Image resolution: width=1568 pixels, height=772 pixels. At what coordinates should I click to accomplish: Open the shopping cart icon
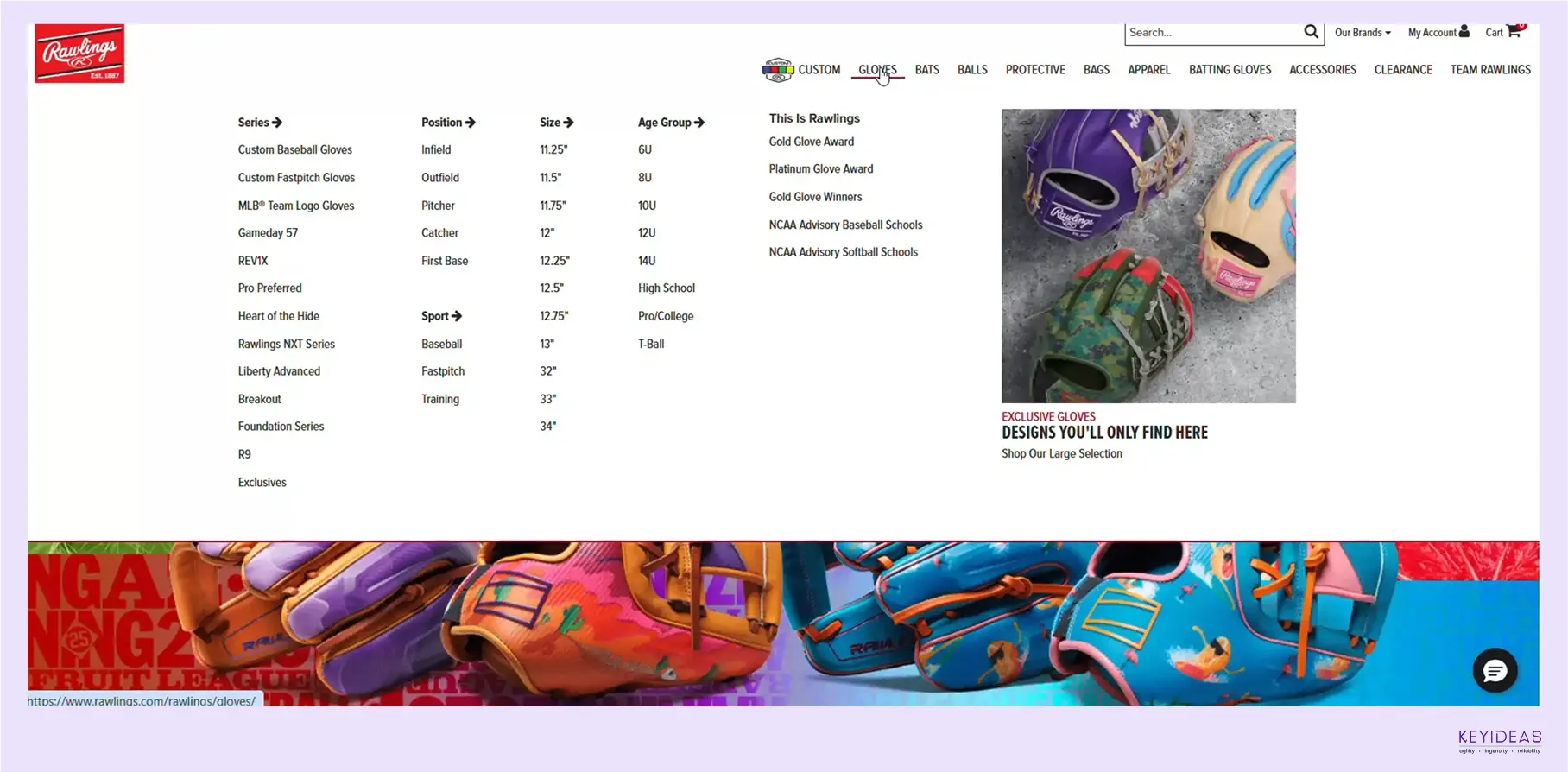click(1514, 31)
